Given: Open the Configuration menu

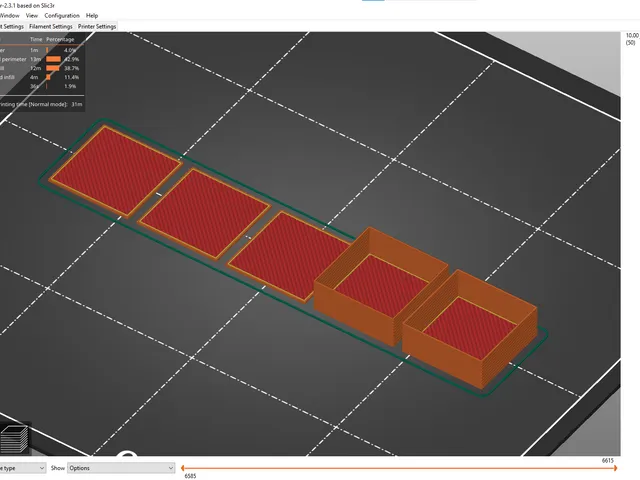Looking at the screenshot, I should click(x=62, y=16).
